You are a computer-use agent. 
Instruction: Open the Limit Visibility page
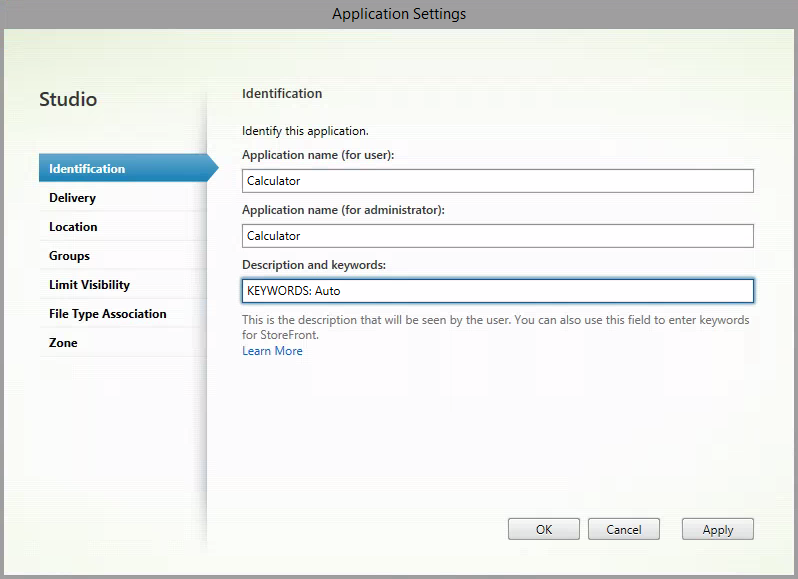(90, 285)
